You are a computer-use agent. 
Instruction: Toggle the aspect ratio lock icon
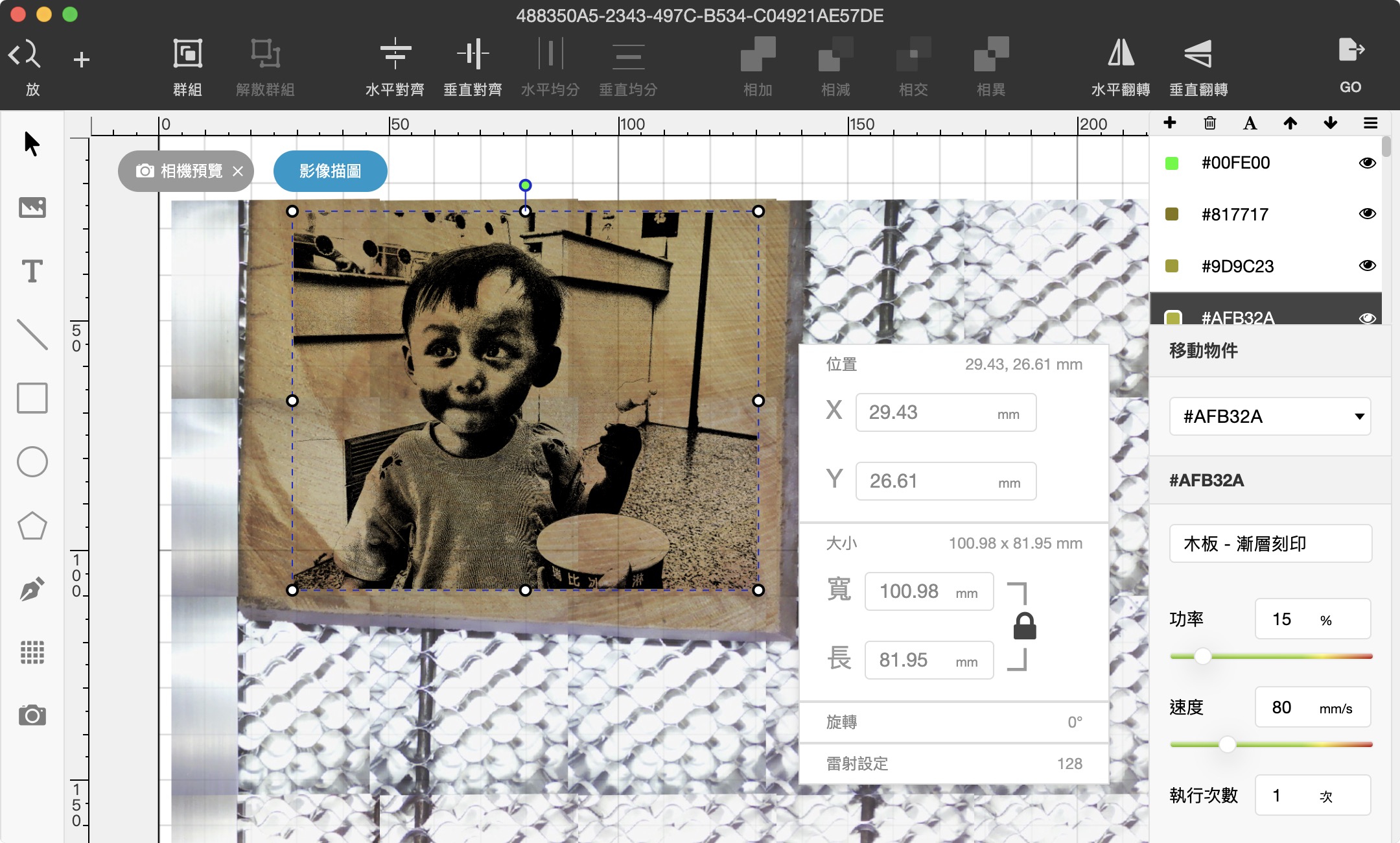1024,626
